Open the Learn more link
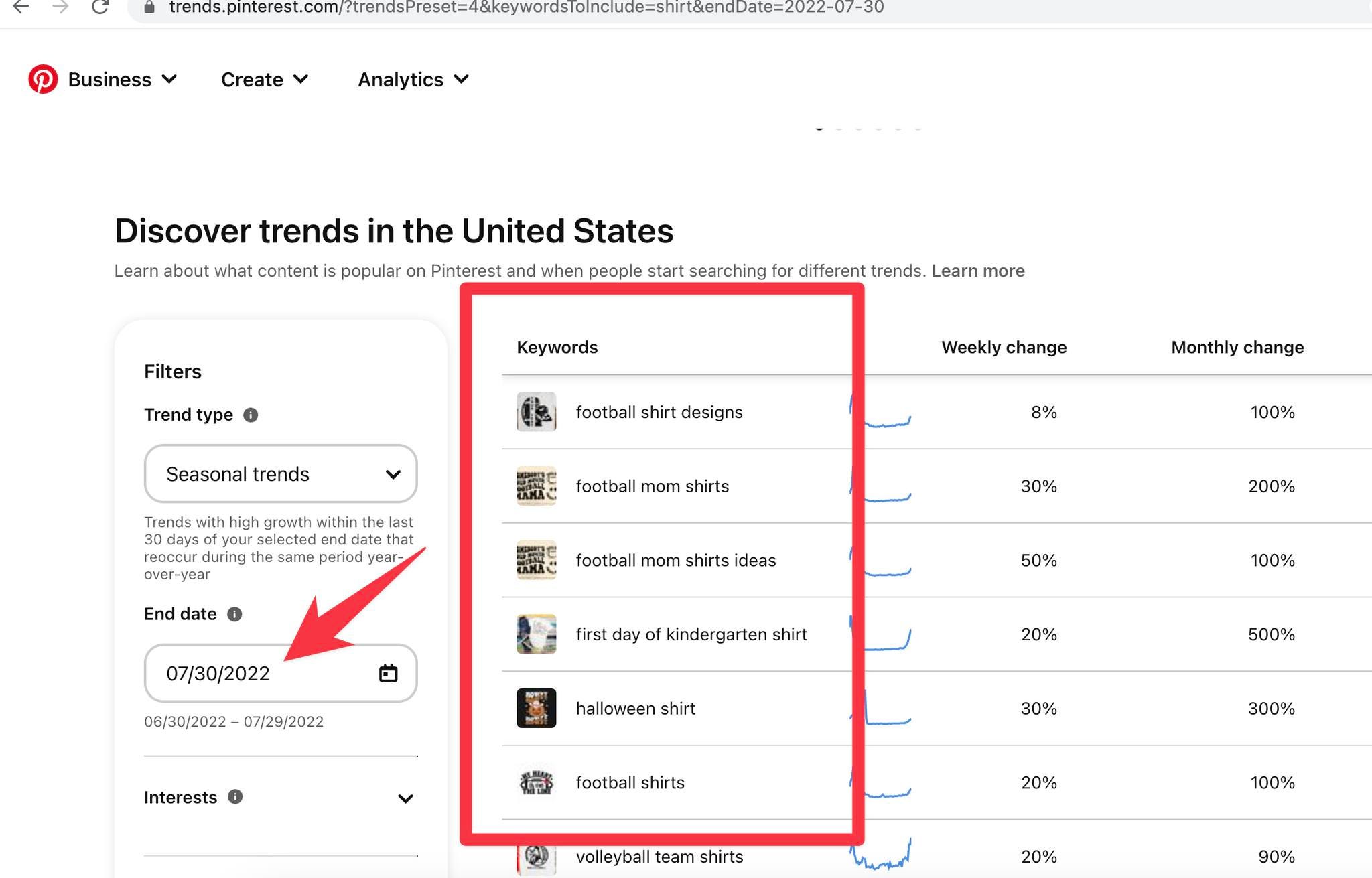Viewport: 1372px width, 878px height. click(977, 271)
